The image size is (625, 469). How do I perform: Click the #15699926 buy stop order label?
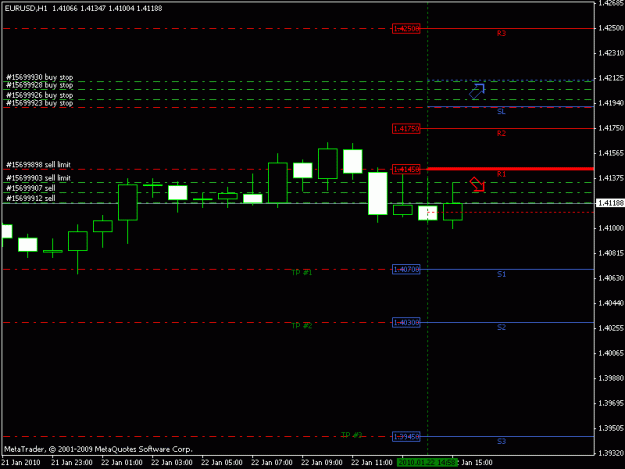pyautogui.click(x=39, y=95)
